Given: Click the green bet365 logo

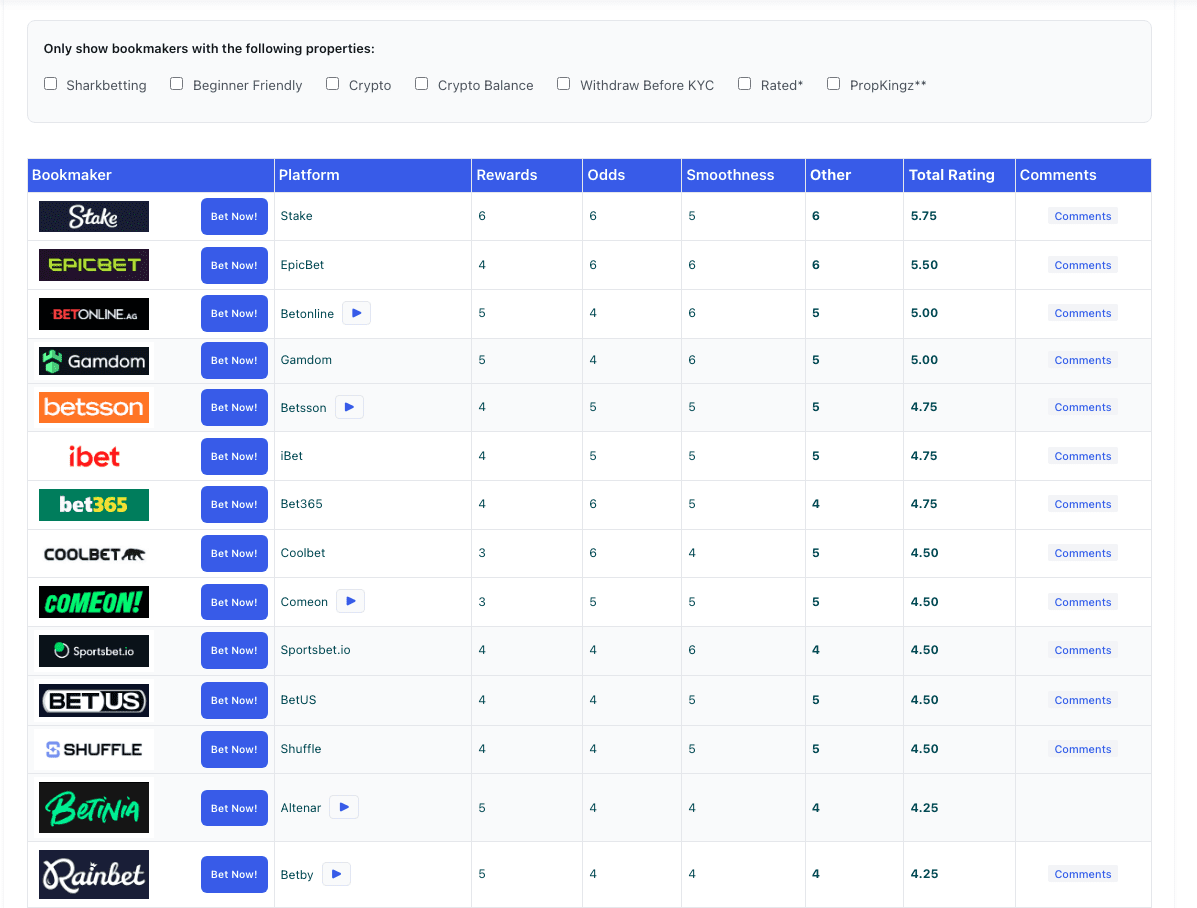Looking at the screenshot, I should (94, 505).
